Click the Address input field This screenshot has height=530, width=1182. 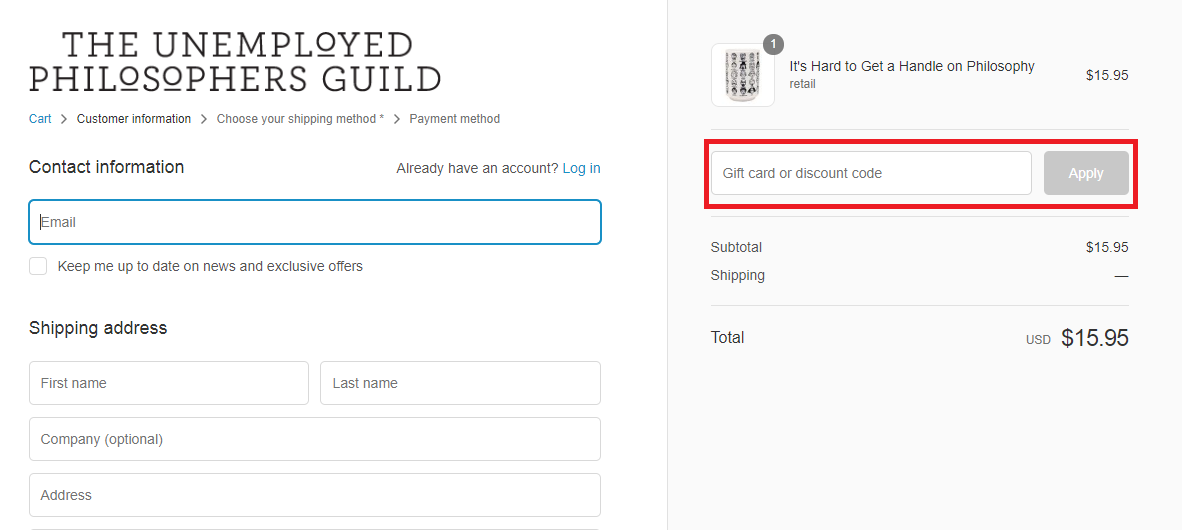pyautogui.click(x=315, y=495)
